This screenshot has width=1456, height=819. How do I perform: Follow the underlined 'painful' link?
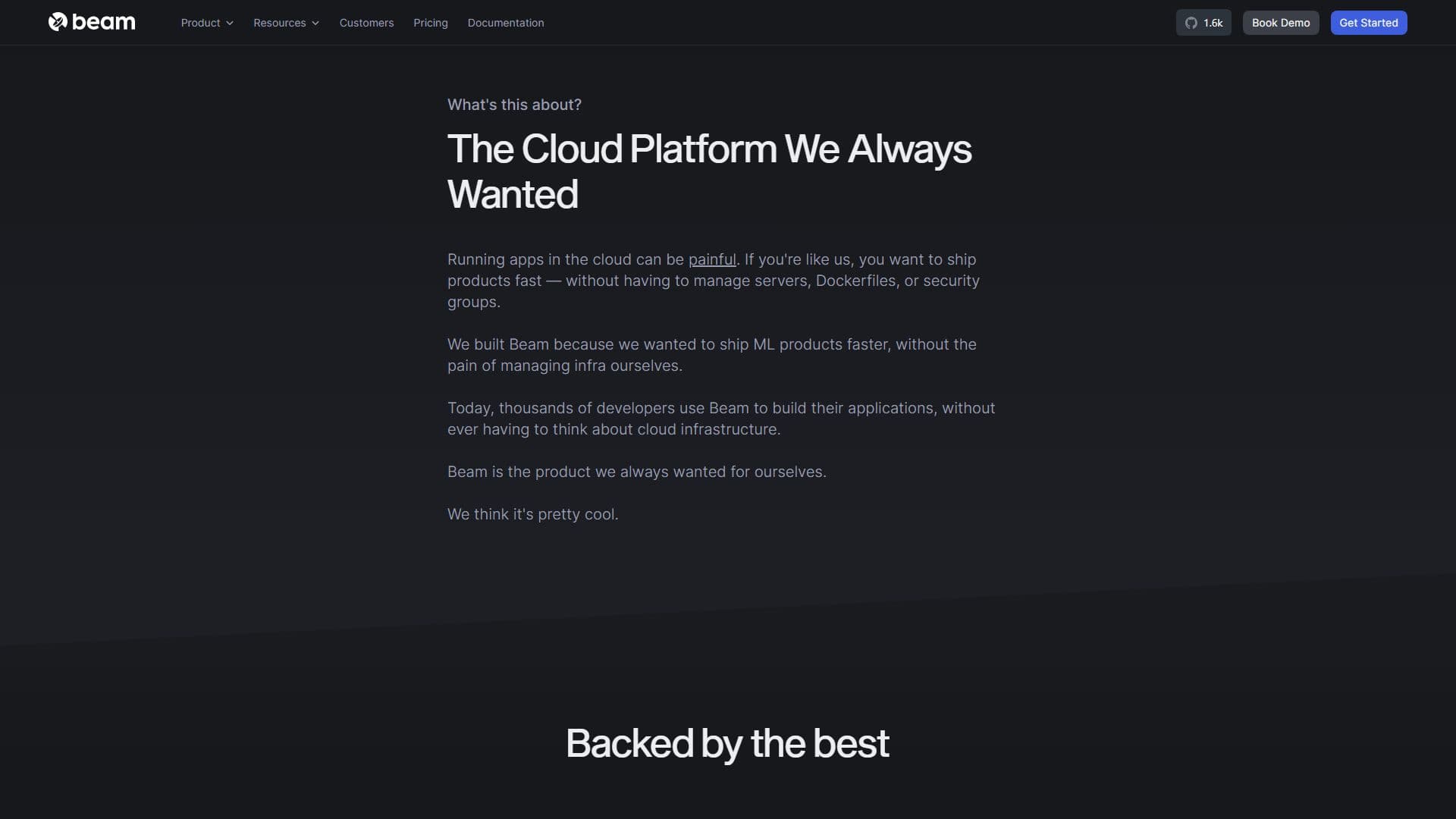tap(712, 259)
